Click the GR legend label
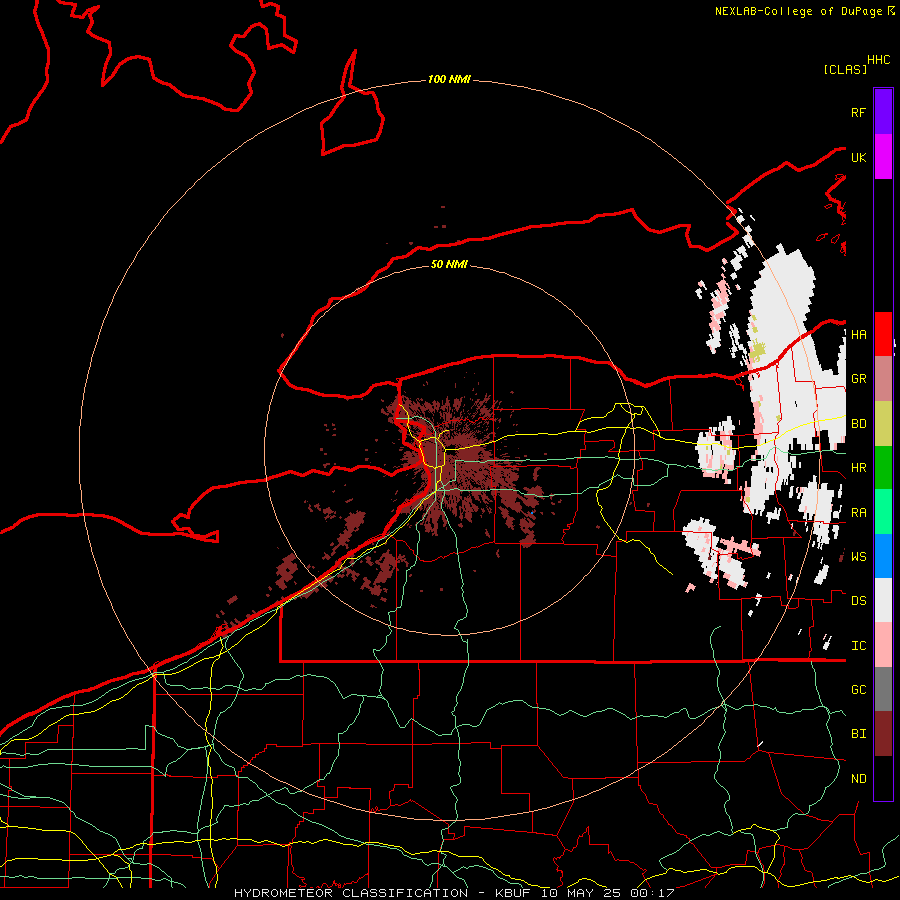Image resolution: width=900 pixels, height=900 pixels. tap(859, 379)
